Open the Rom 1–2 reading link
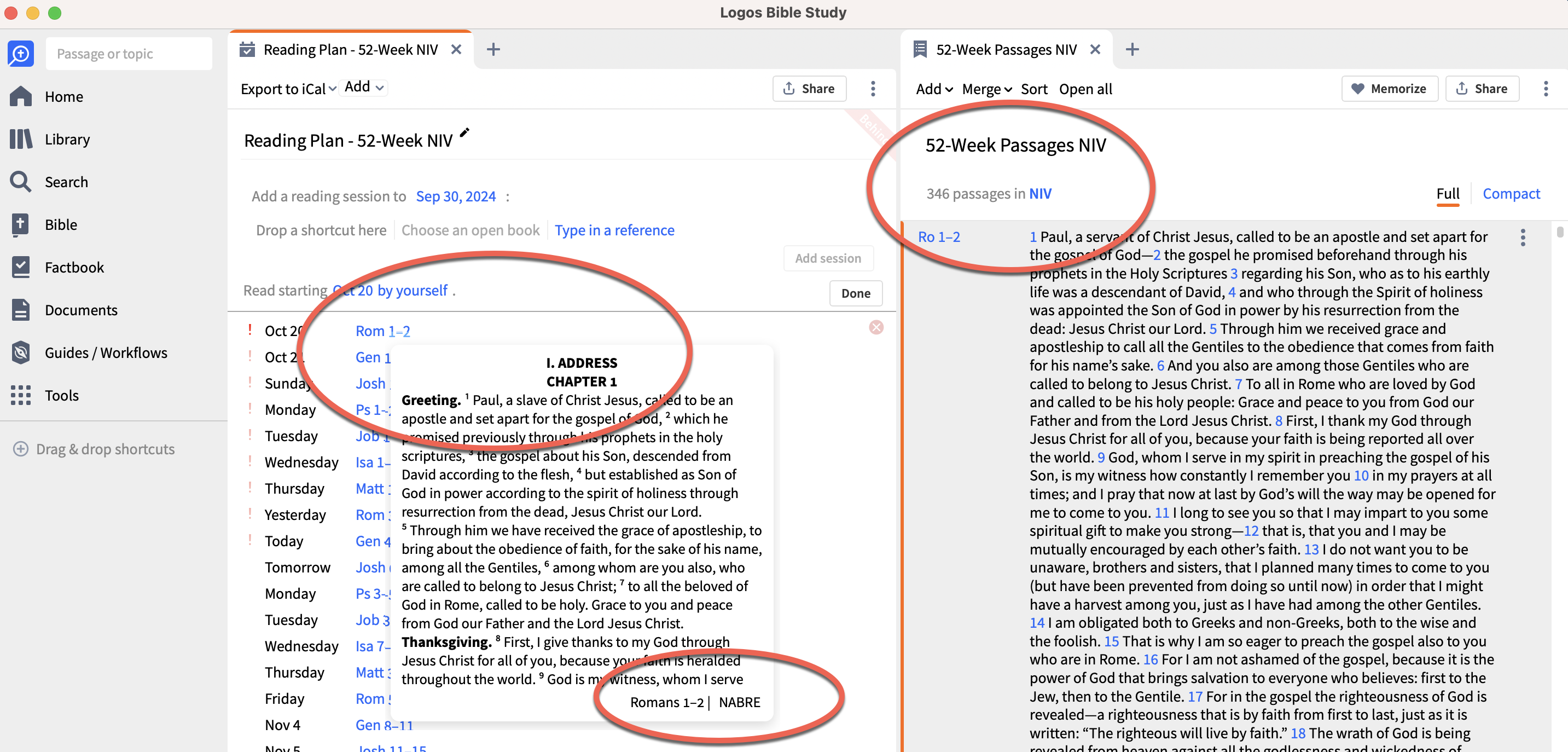Screen dimensions: 1568x752 382,331
